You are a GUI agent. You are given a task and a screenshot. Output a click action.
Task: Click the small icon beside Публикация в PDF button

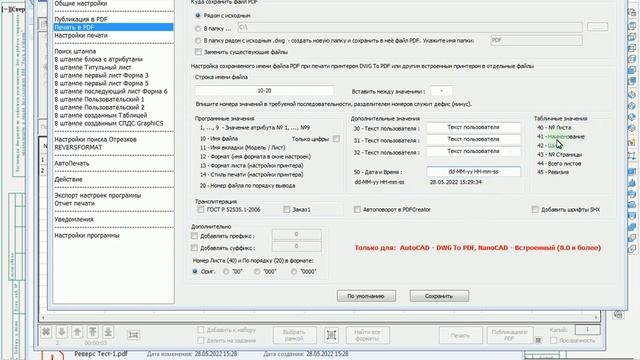pos(538,340)
